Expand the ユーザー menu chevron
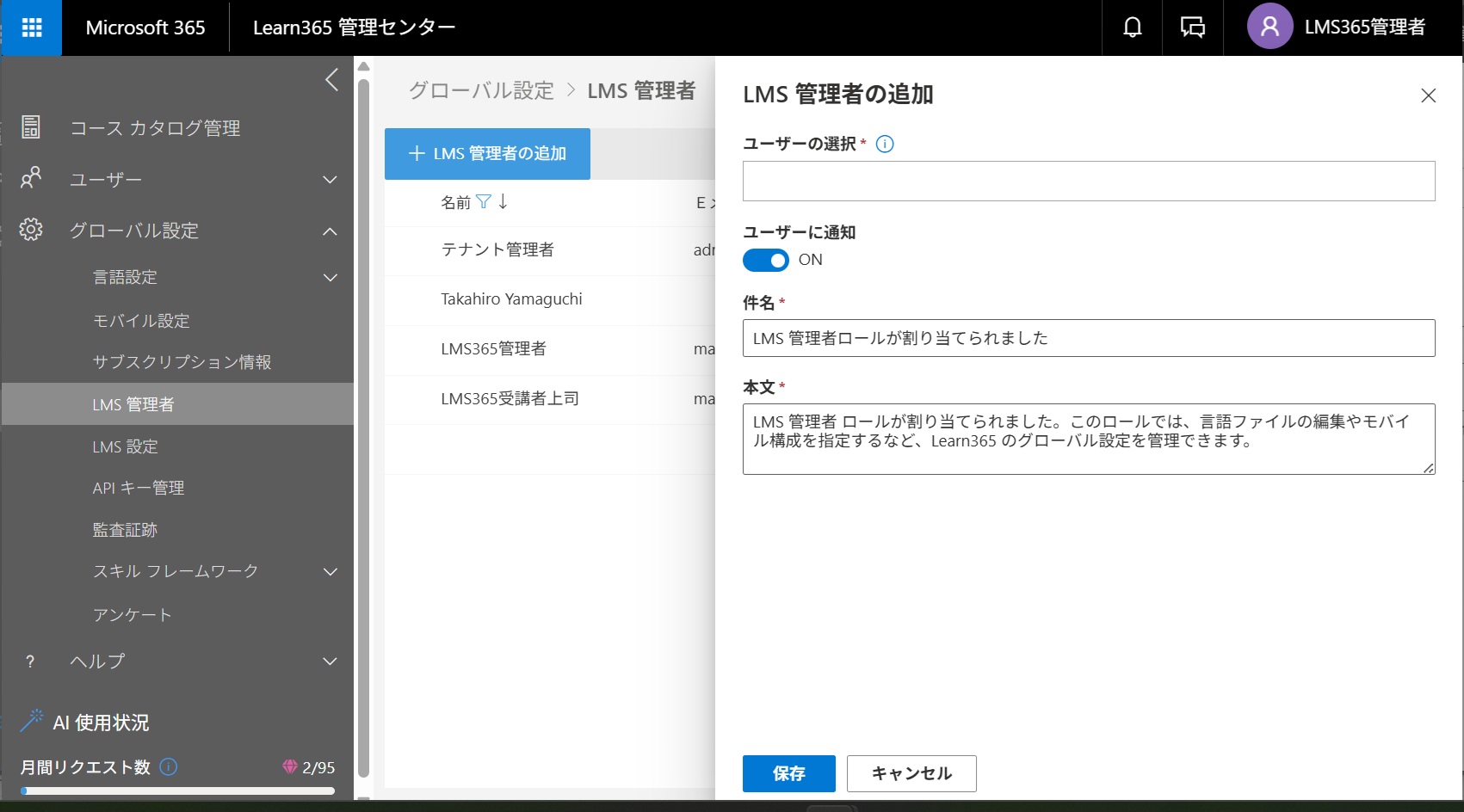Screen dimensions: 1464x812 pos(330,179)
